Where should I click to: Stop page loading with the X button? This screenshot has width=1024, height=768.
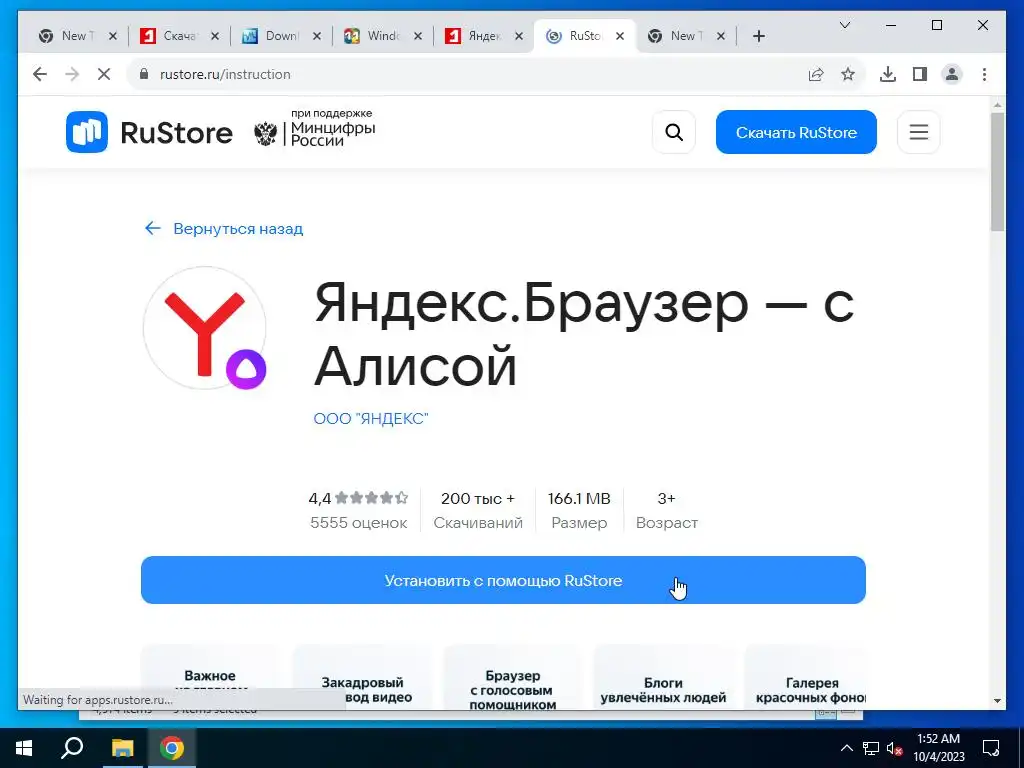(x=104, y=74)
